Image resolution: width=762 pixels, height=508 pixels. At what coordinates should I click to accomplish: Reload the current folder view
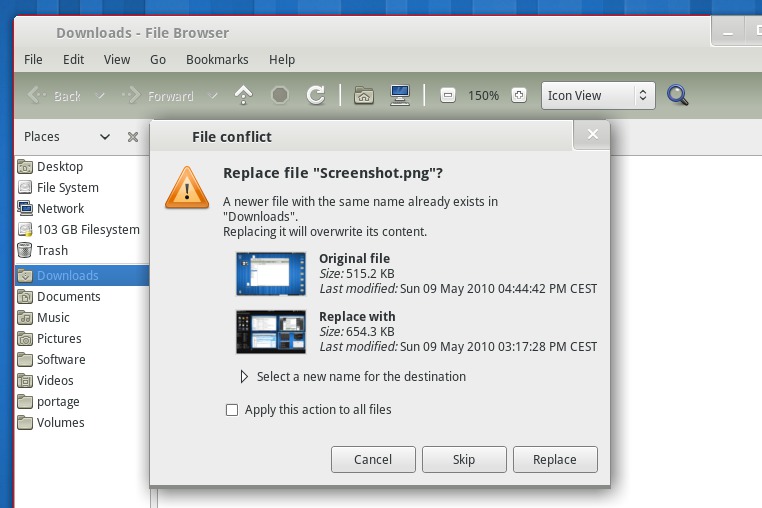click(x=316, y=95)
